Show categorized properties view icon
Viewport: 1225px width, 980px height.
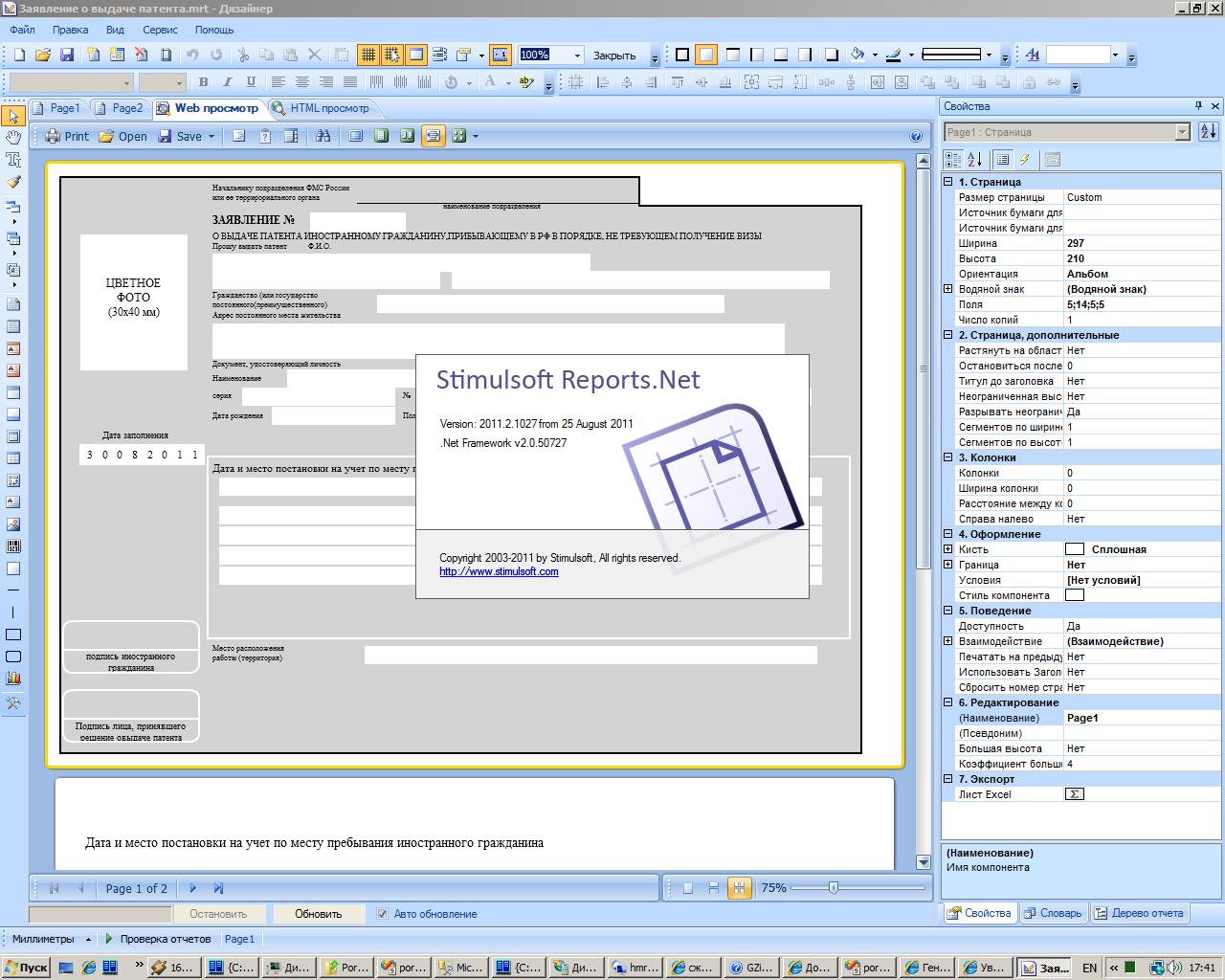[x=953, y=160]
